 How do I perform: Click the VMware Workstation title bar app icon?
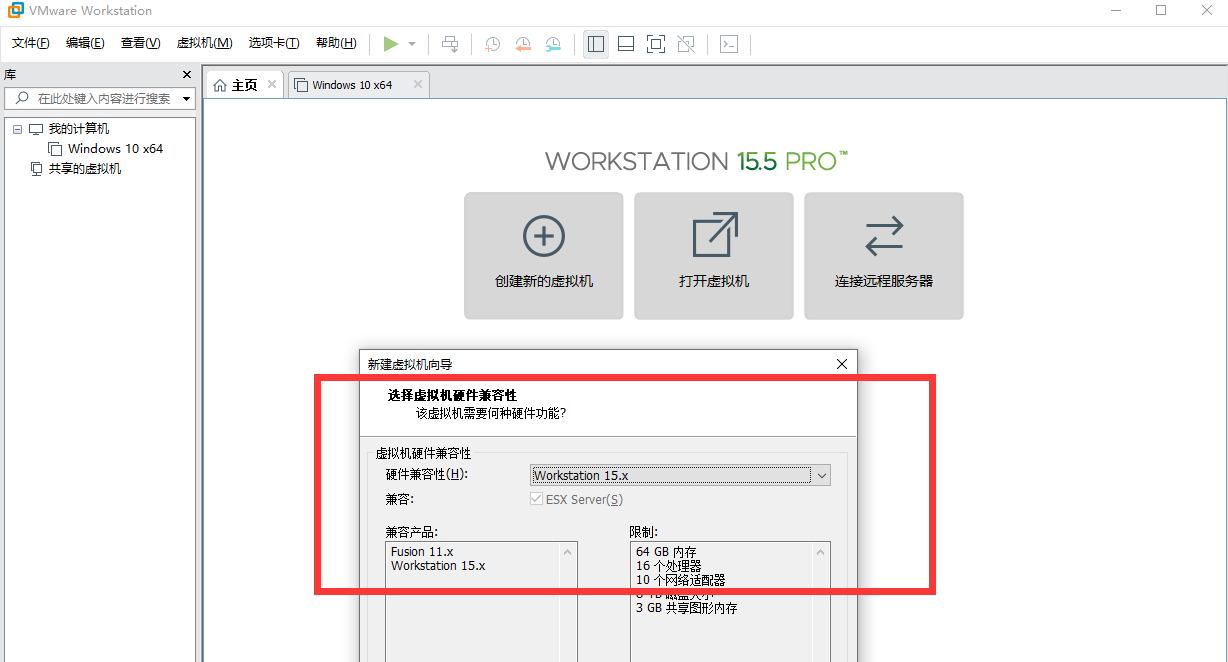pos(15,11)
